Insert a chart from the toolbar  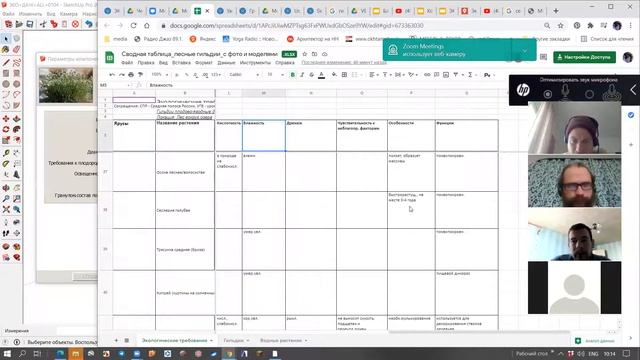click(x=446, y=75)
